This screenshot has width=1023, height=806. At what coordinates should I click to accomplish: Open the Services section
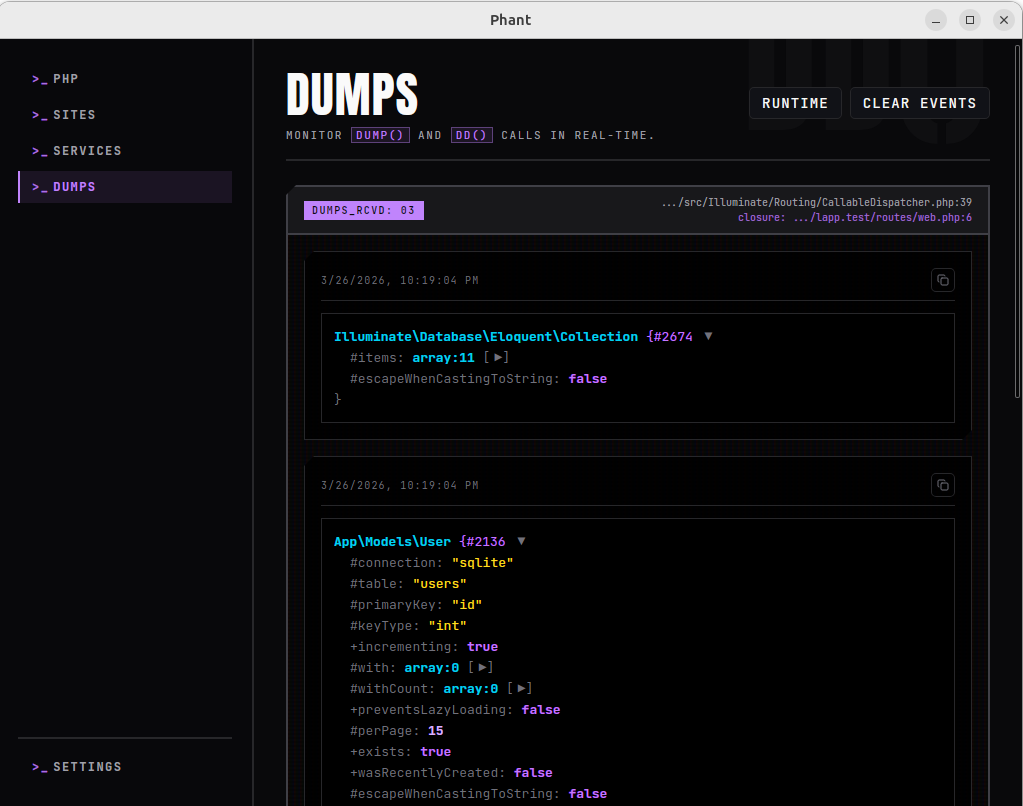(x=125, y=151)
